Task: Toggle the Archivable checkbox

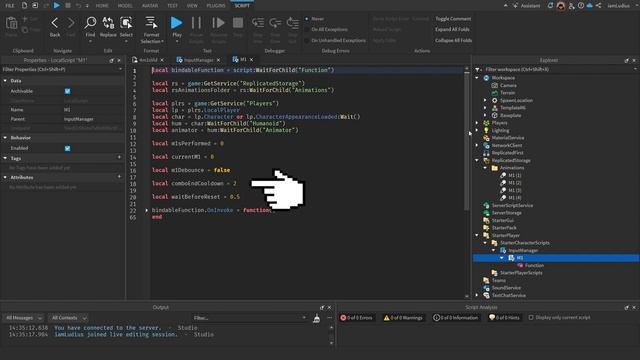Action: pyautogui.click(x=67, y=91)
